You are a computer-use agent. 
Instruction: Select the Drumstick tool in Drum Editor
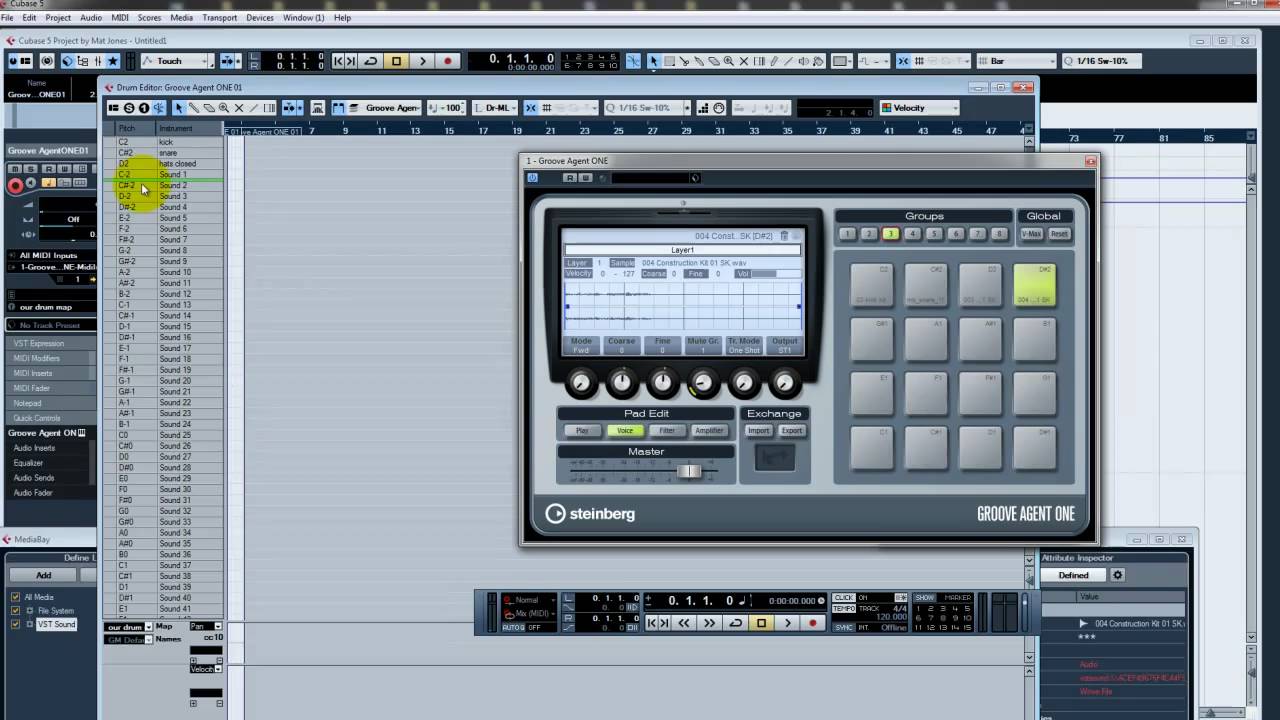point(194,108)
